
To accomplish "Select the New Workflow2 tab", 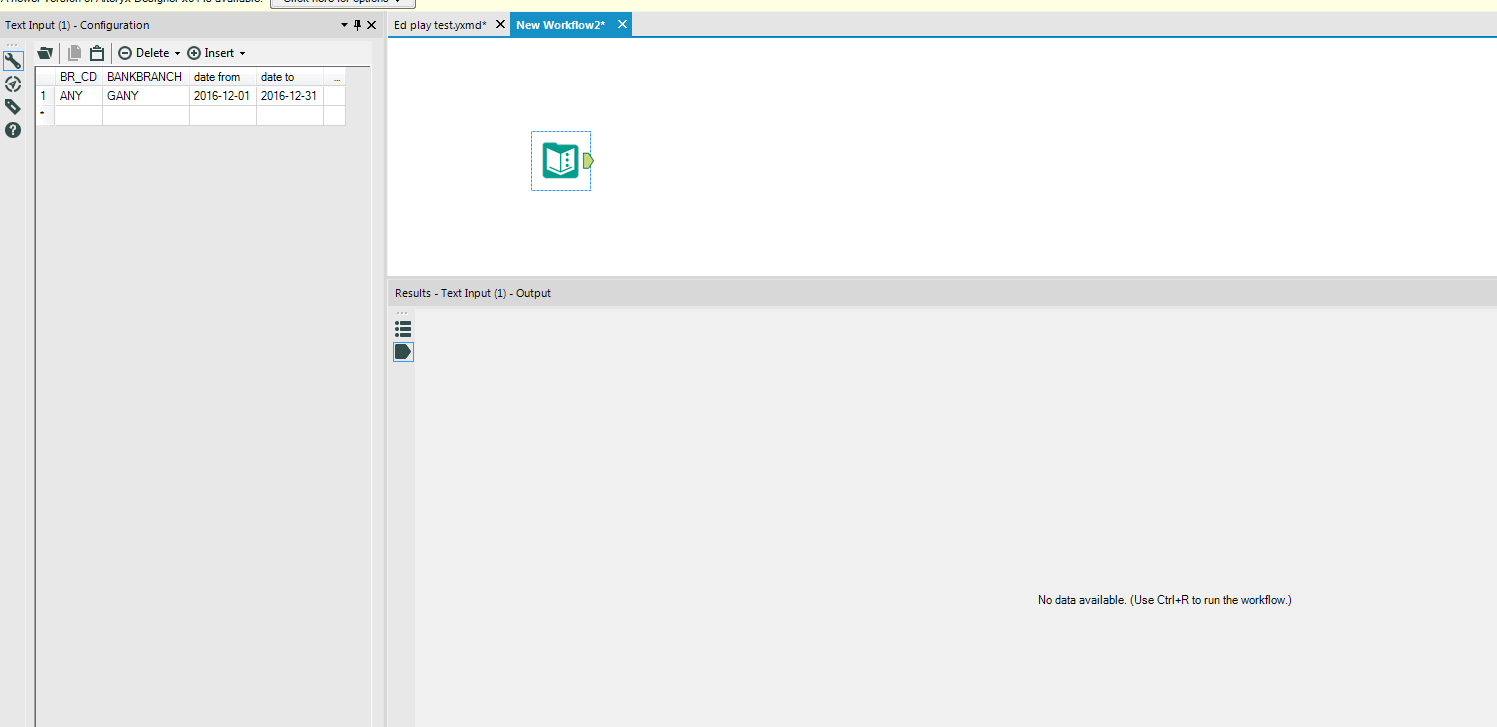I will pyautogui.click(x=562, y=23).
